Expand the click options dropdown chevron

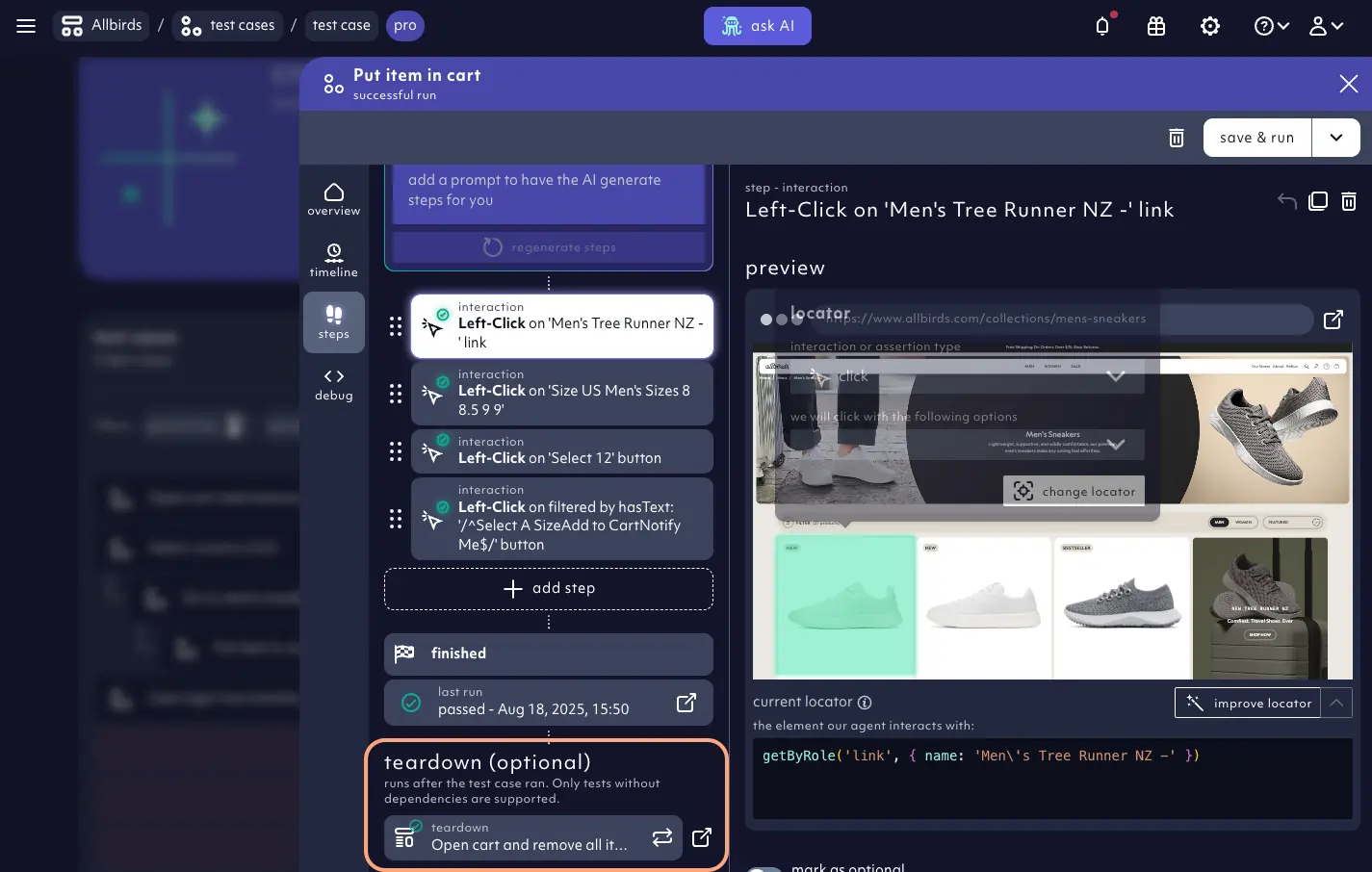(1116, 445)
